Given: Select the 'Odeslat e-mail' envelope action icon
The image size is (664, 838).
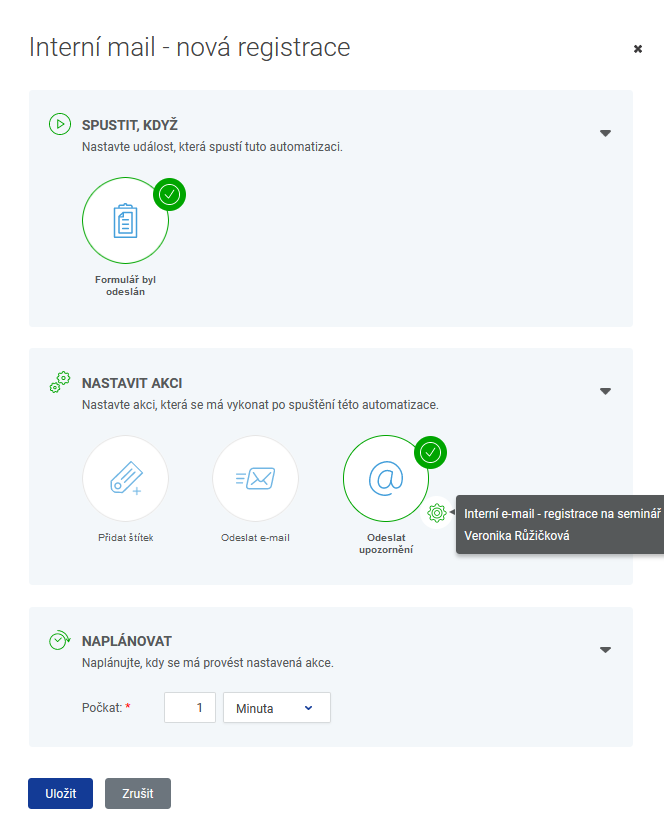Looking at the screenshot, I should click(256, 478).
